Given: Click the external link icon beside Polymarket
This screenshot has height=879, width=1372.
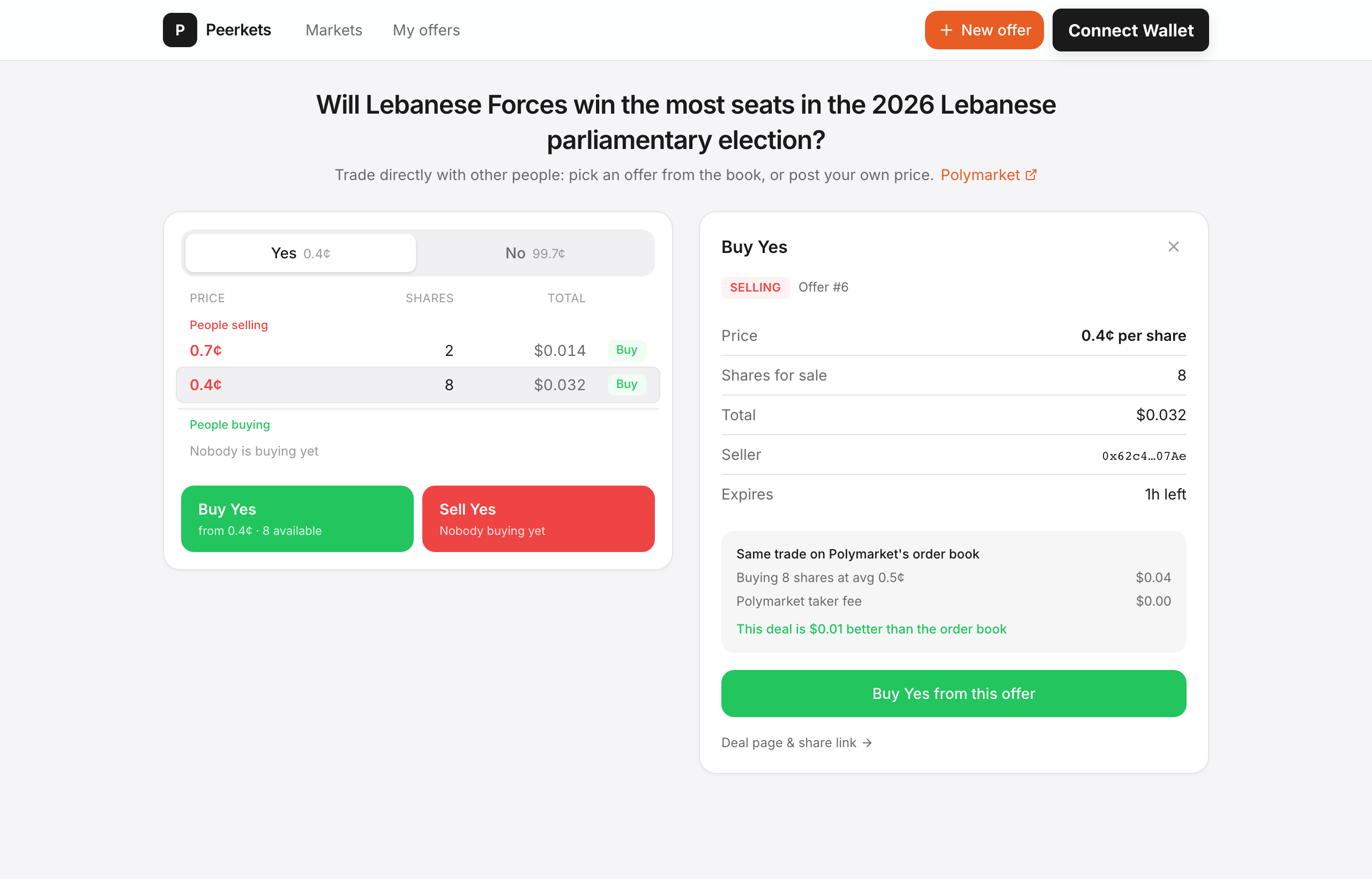Looking at the screenshot, I should (x=1031, y=175).
